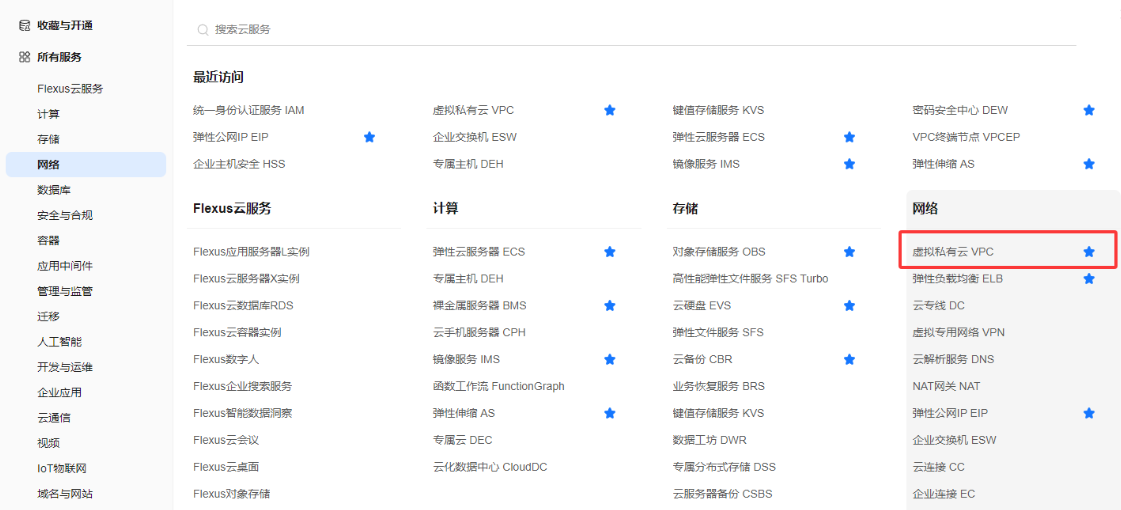
Task: Select 存储 sidebar category
Action: [x=49, y=139]
